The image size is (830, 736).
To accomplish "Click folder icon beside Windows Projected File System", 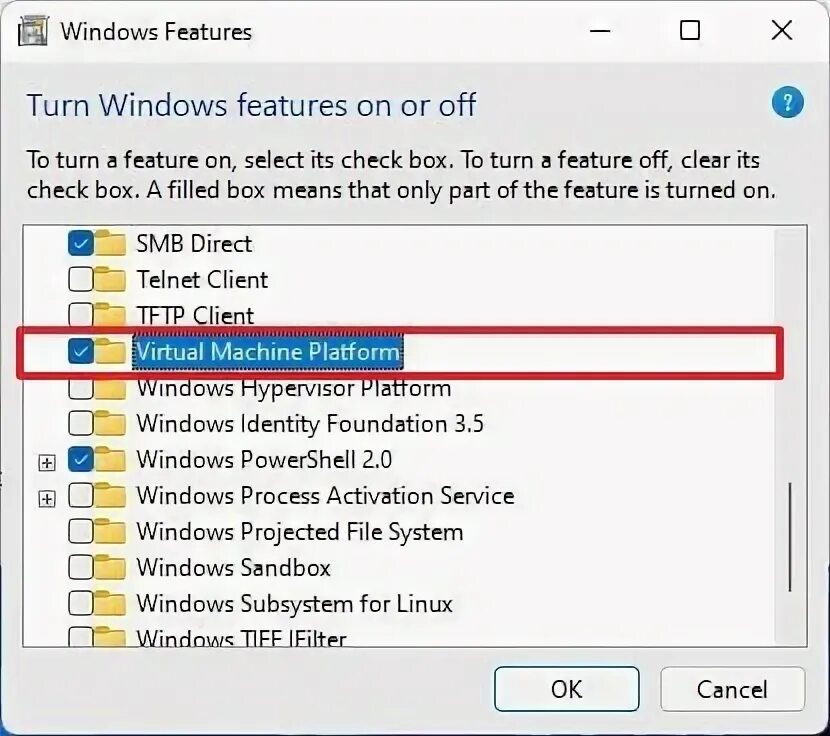I will click(x=111, y=531).
